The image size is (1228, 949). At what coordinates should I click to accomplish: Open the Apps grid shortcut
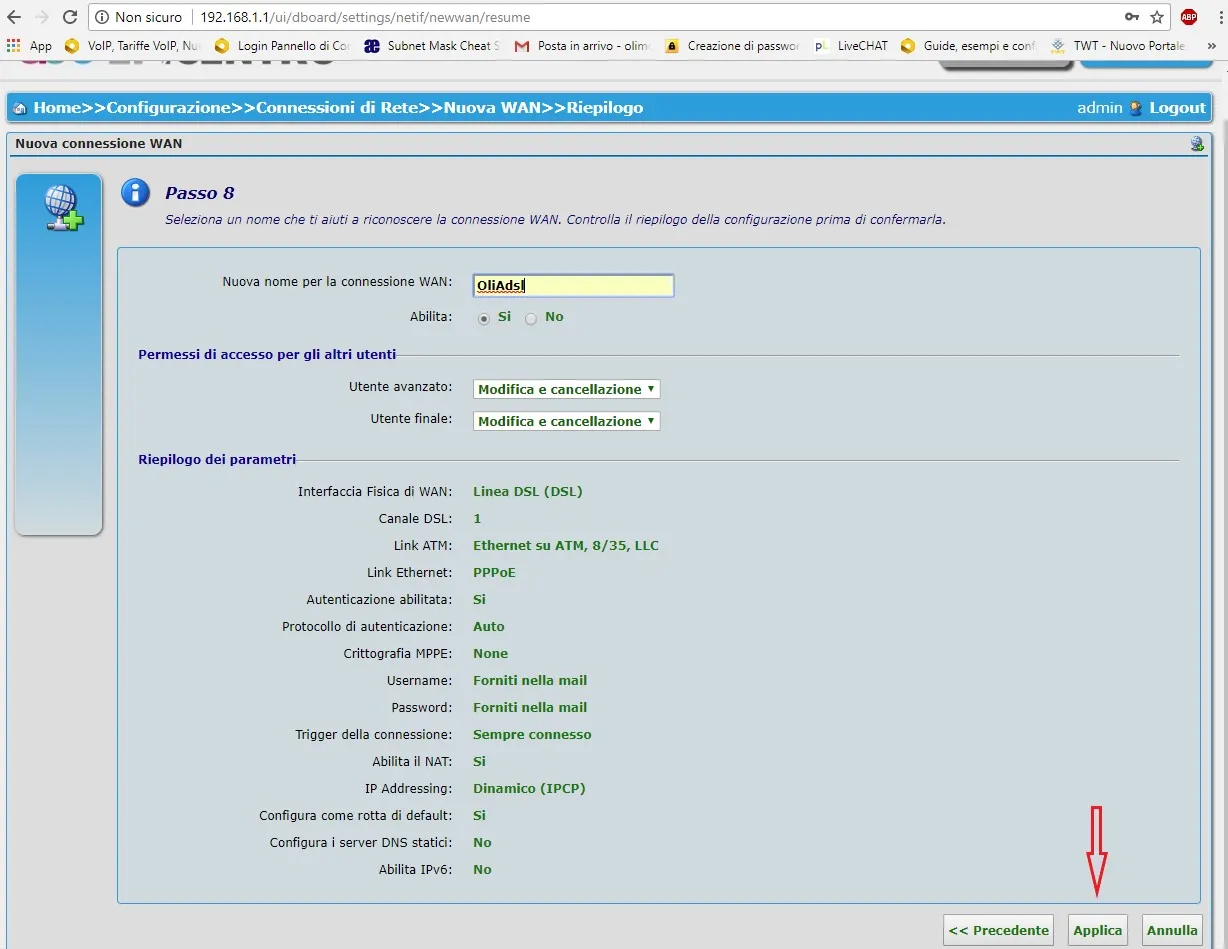14,45
